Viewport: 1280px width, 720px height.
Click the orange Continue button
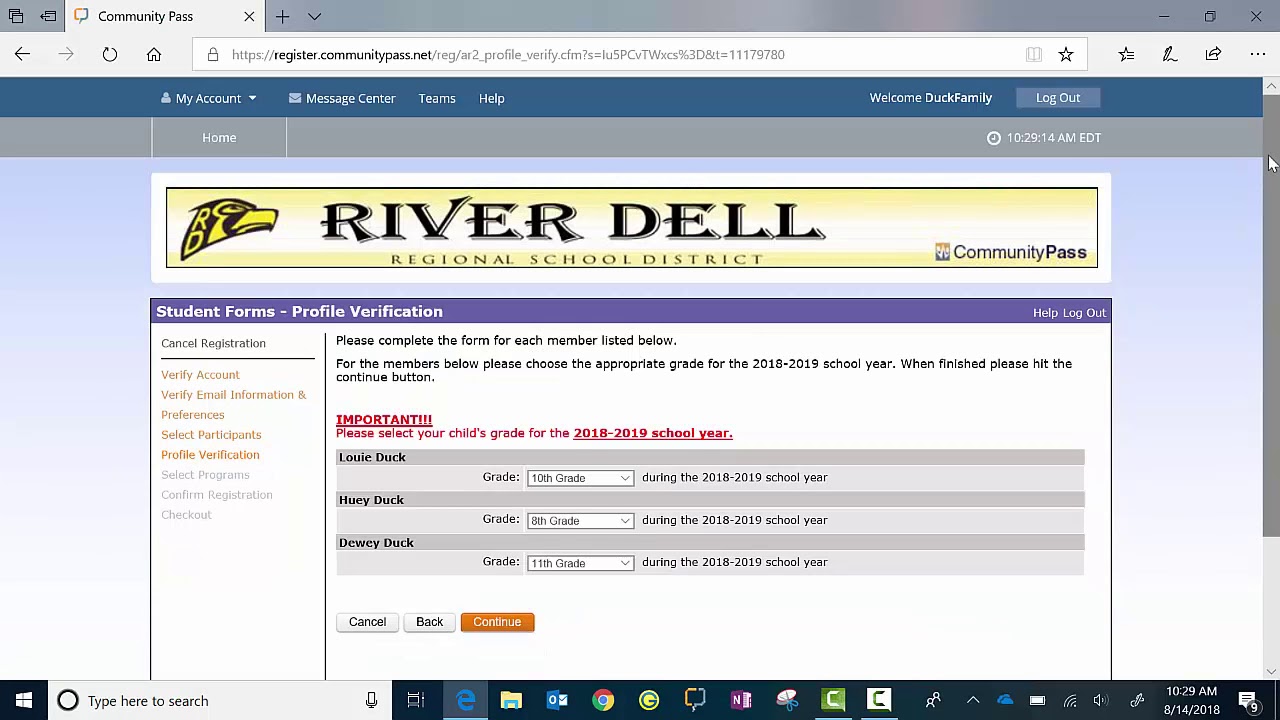click(x=497, y=622)
